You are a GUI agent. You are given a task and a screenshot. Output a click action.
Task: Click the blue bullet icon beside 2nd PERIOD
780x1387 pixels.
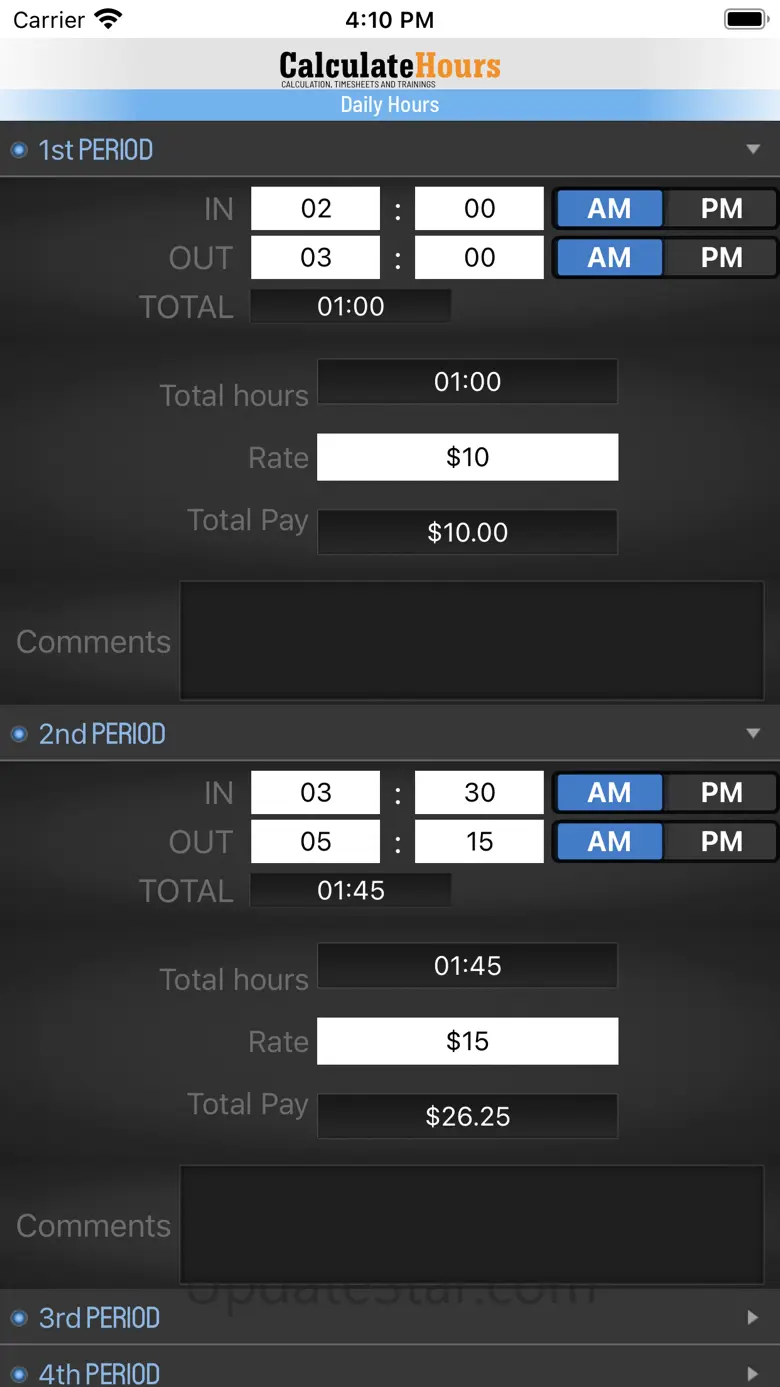[x=18, y=735]
